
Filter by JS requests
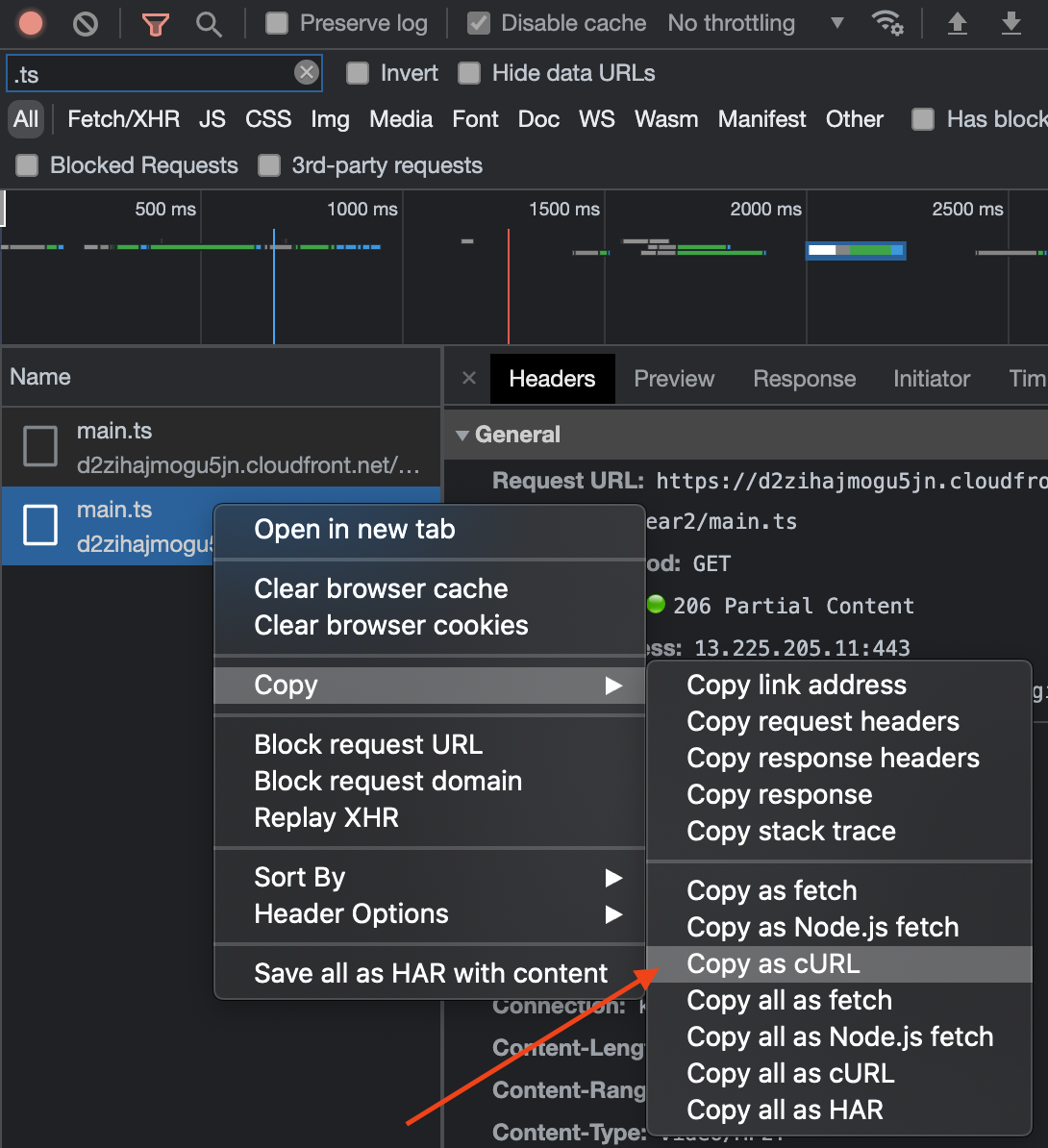click(x=212, y=119)
